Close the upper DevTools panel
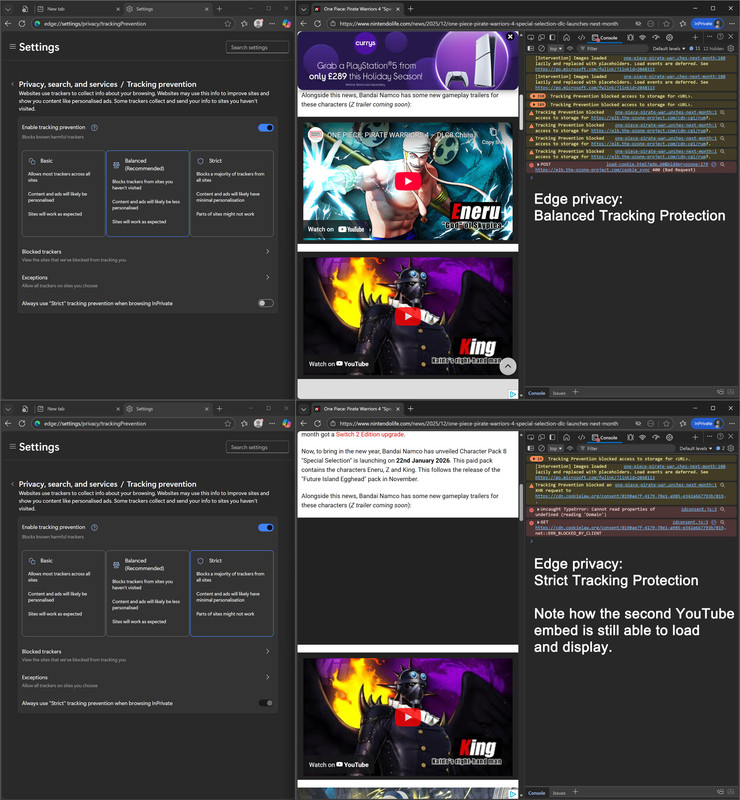The width and height of the screenshot is (740, 800). tap(731, 37)
